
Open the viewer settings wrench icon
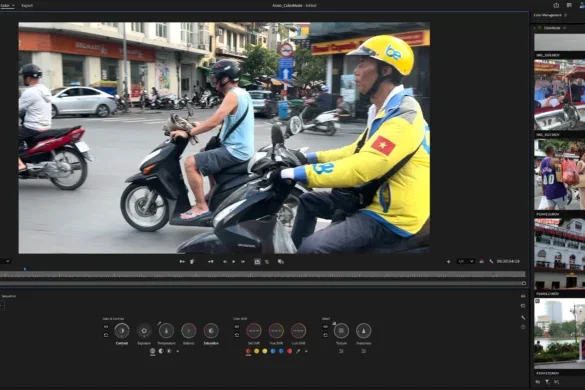[491, 261]
